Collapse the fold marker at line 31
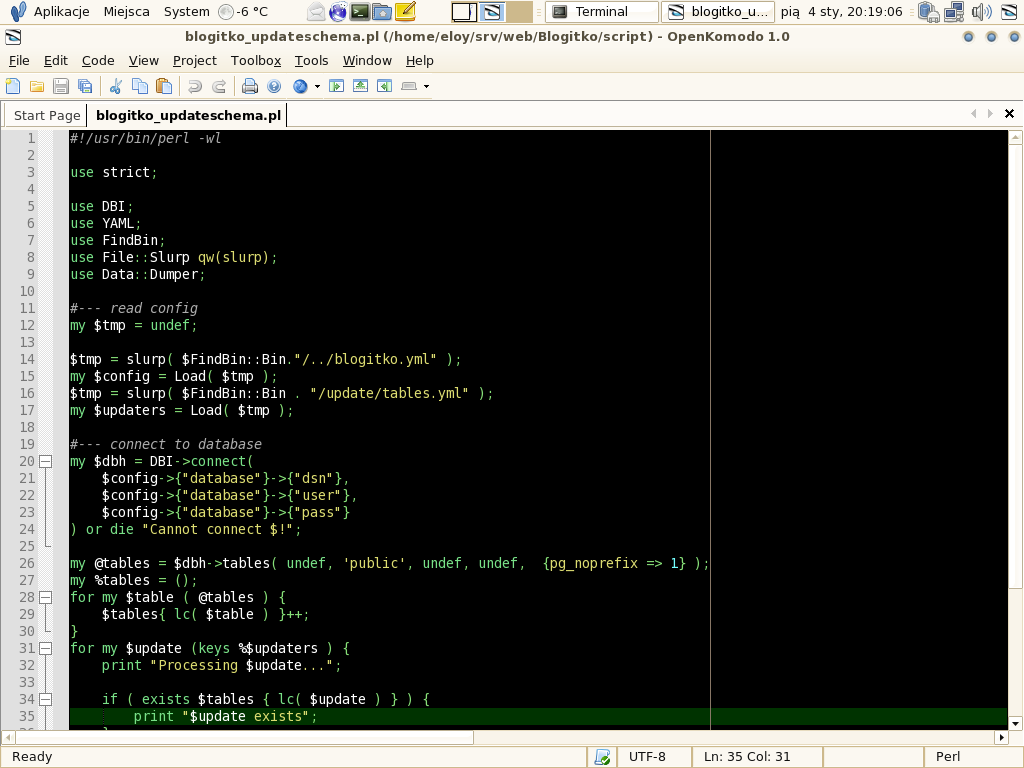Screen dimensions: 1024x768 [46, 648]
